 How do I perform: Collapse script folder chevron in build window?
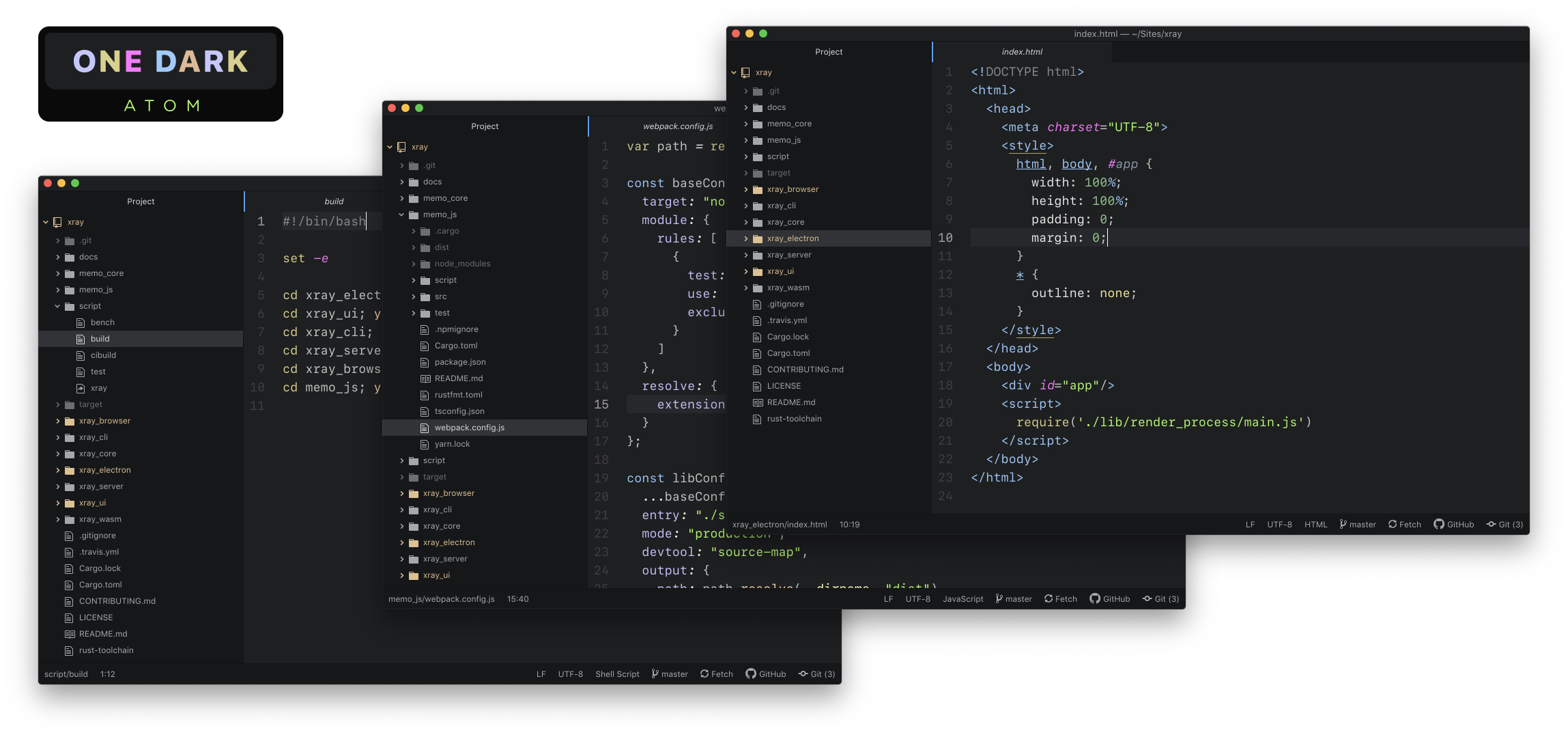coord(57,306)
